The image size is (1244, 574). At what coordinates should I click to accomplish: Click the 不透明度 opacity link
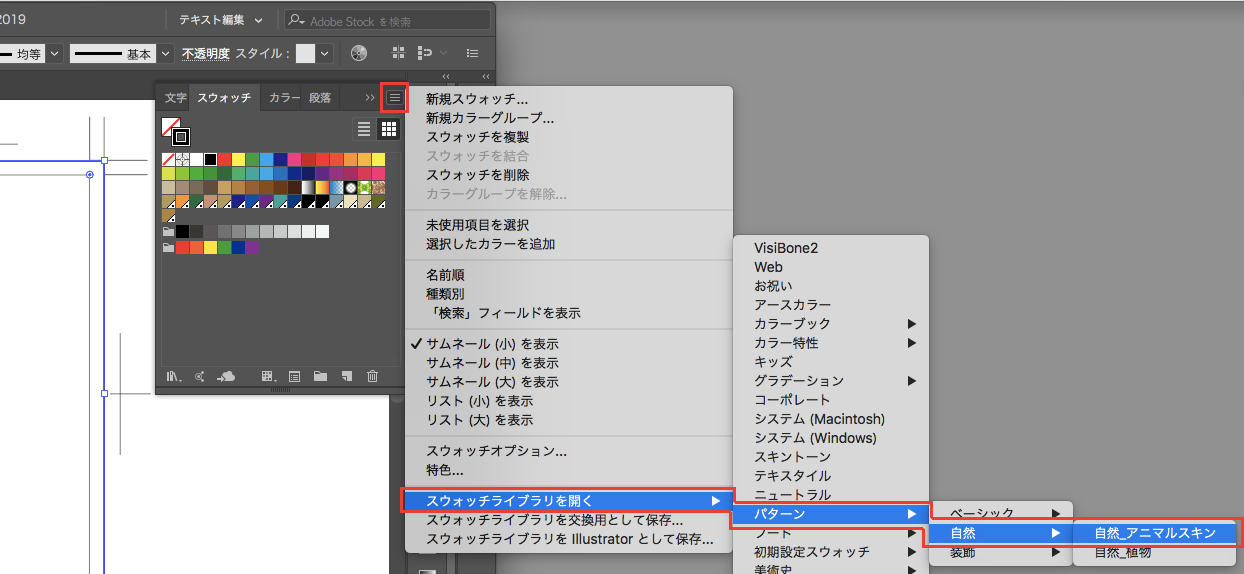pyautogui.click(x=206, y=54)
